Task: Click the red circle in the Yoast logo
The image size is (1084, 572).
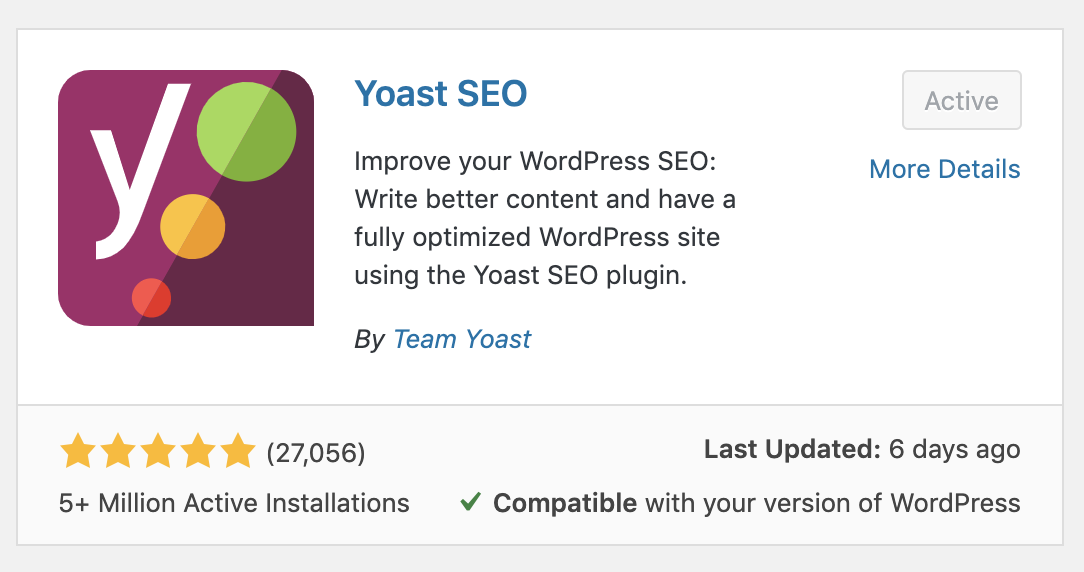Action: (x=152, y=297)
